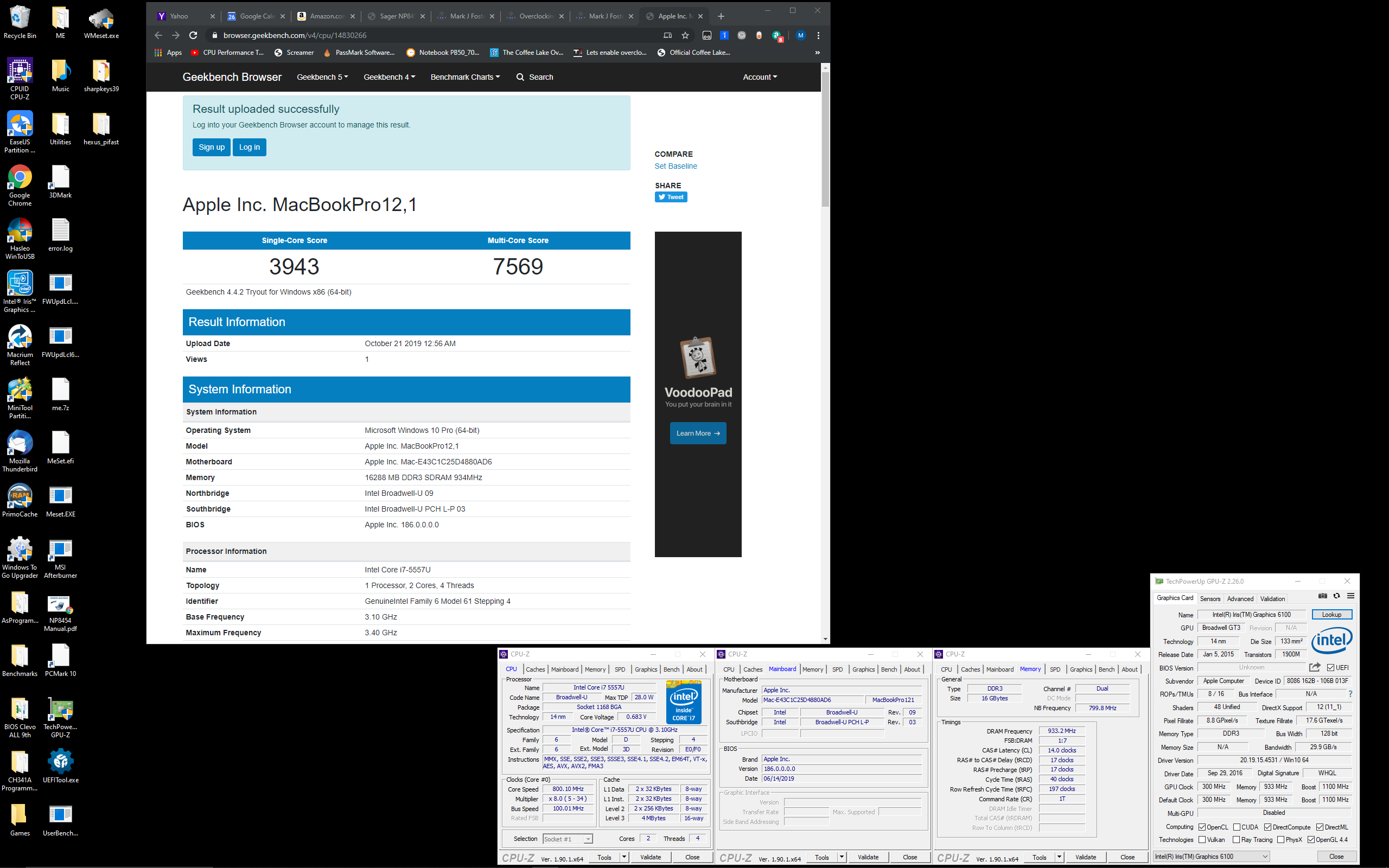Toggle the Vulkan checkbox in GPU-Z
The width and height of the screenshot is (1389, 868).
pyautogui.click(x=1202, y=840)
